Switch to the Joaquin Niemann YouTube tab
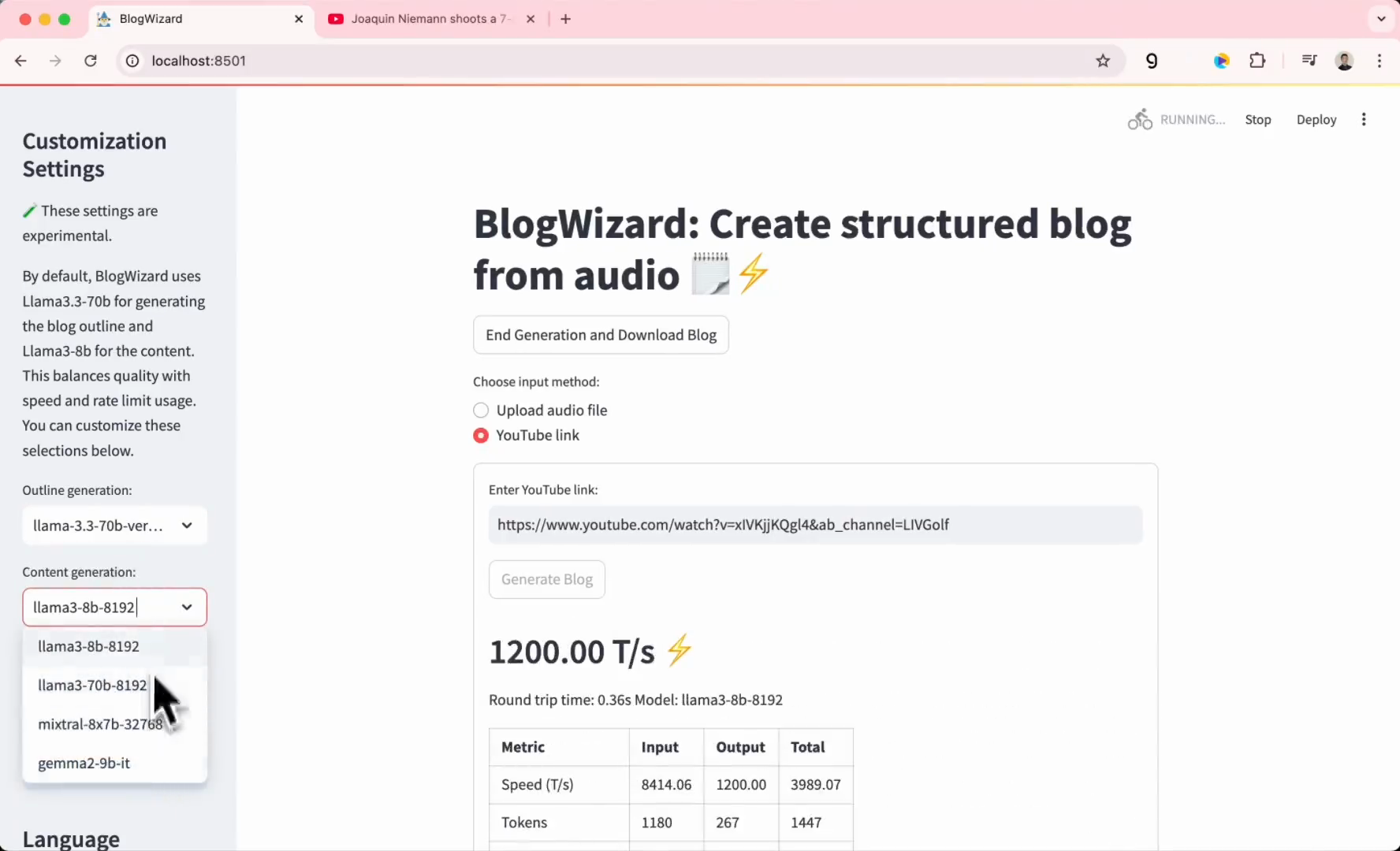Viewport: 1400px width, 851px height. click(431, 19)
